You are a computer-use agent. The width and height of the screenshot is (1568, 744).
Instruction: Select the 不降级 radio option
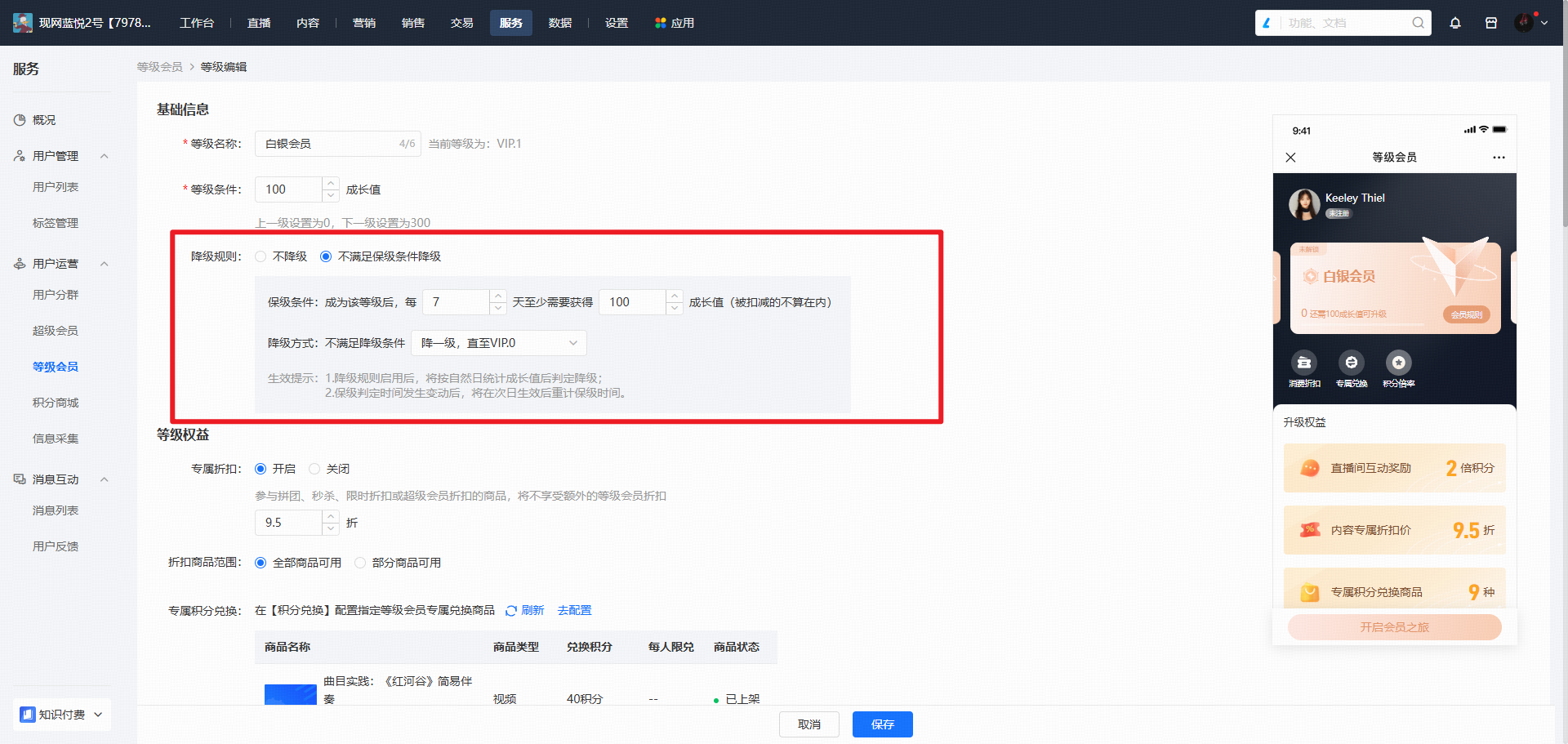261,256
